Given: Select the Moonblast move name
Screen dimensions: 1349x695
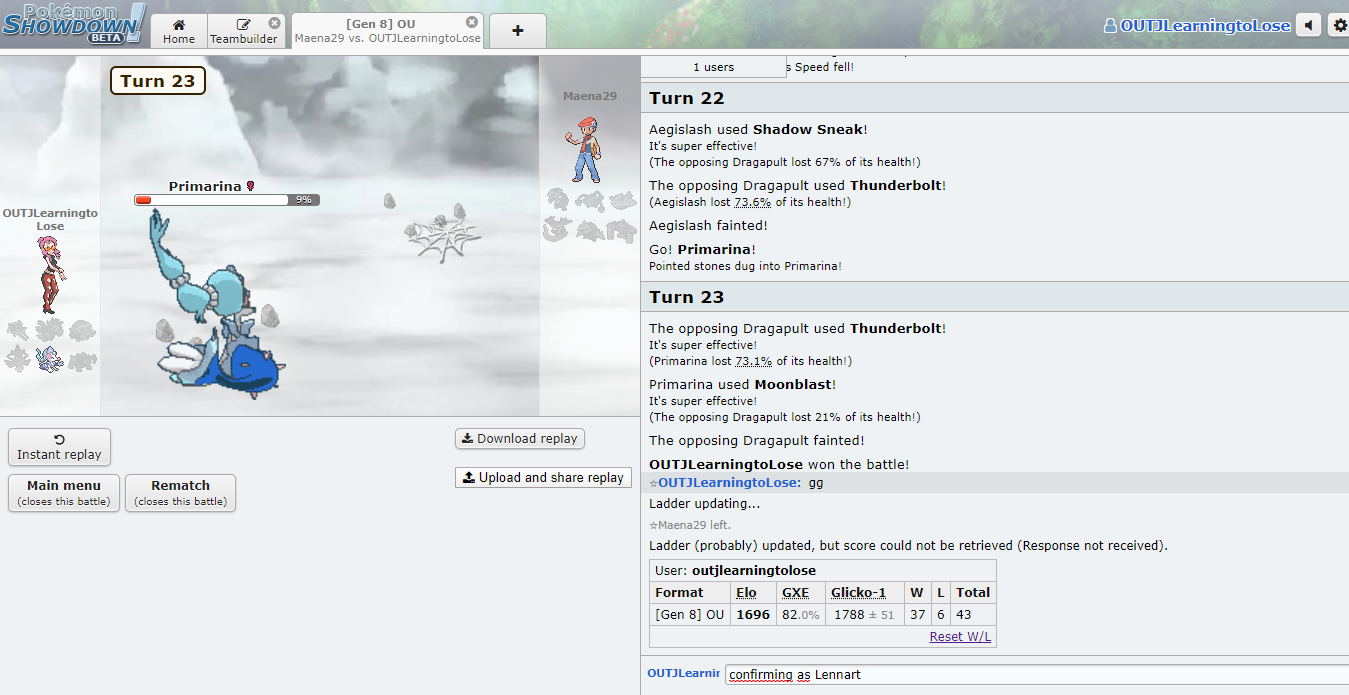Looking at the screenshot, I should [795, 384].
